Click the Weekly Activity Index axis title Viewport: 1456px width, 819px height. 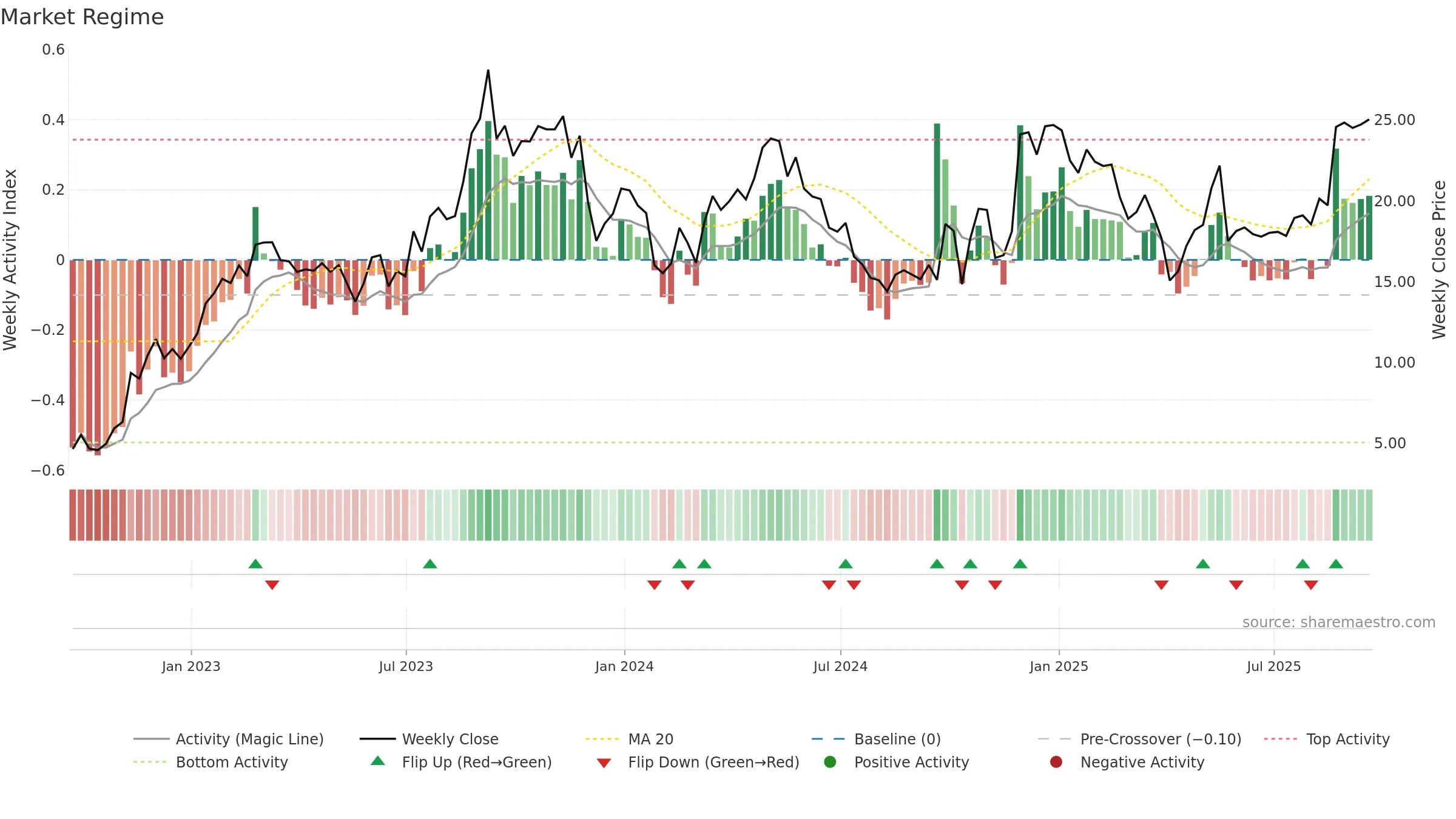[x=10, y=260]
